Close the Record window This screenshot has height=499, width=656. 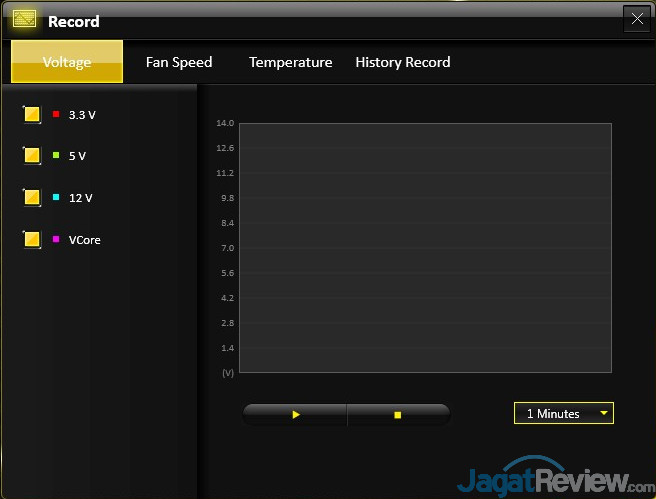[637, 18]
